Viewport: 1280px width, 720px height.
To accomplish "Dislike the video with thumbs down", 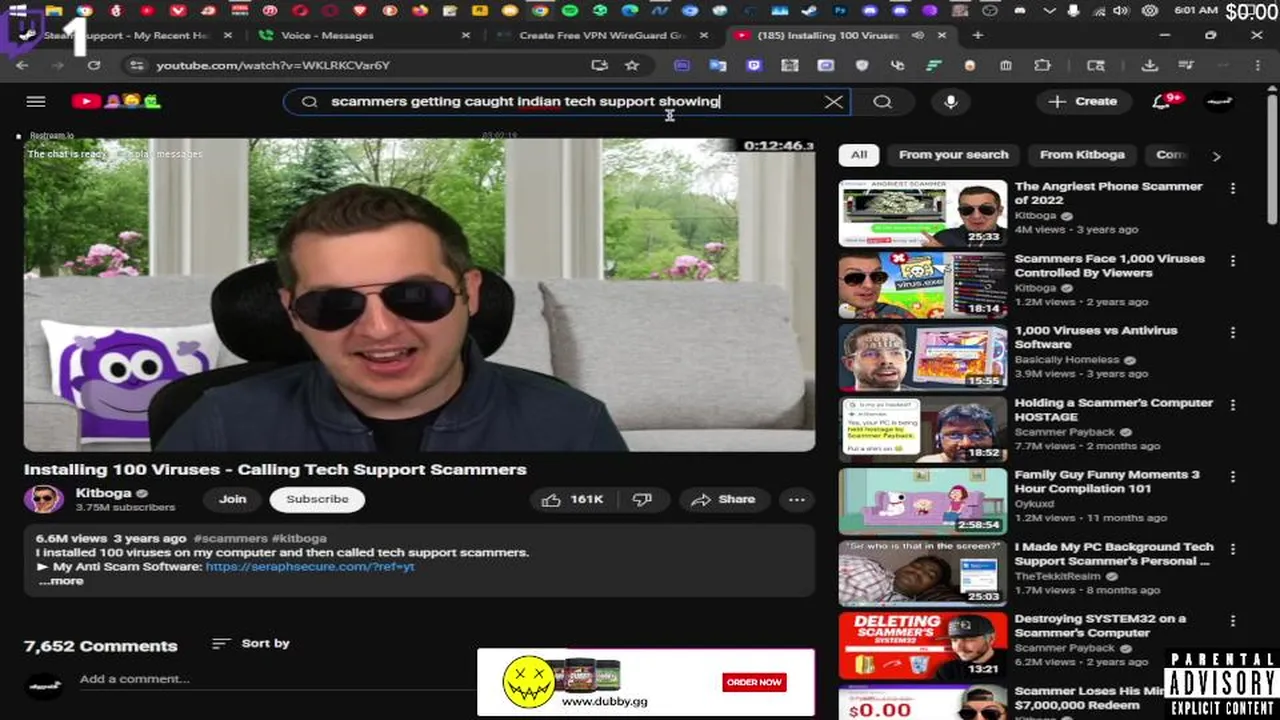I will [x=642, y=499].
